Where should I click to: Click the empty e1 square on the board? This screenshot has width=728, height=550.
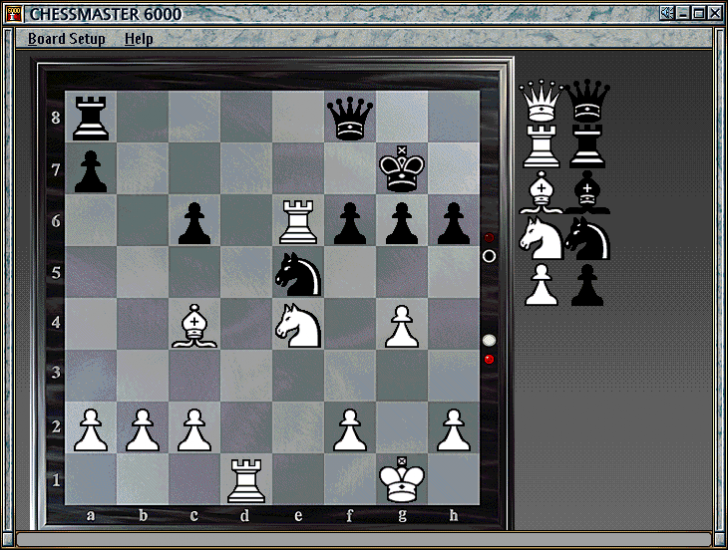click(298, 479)
